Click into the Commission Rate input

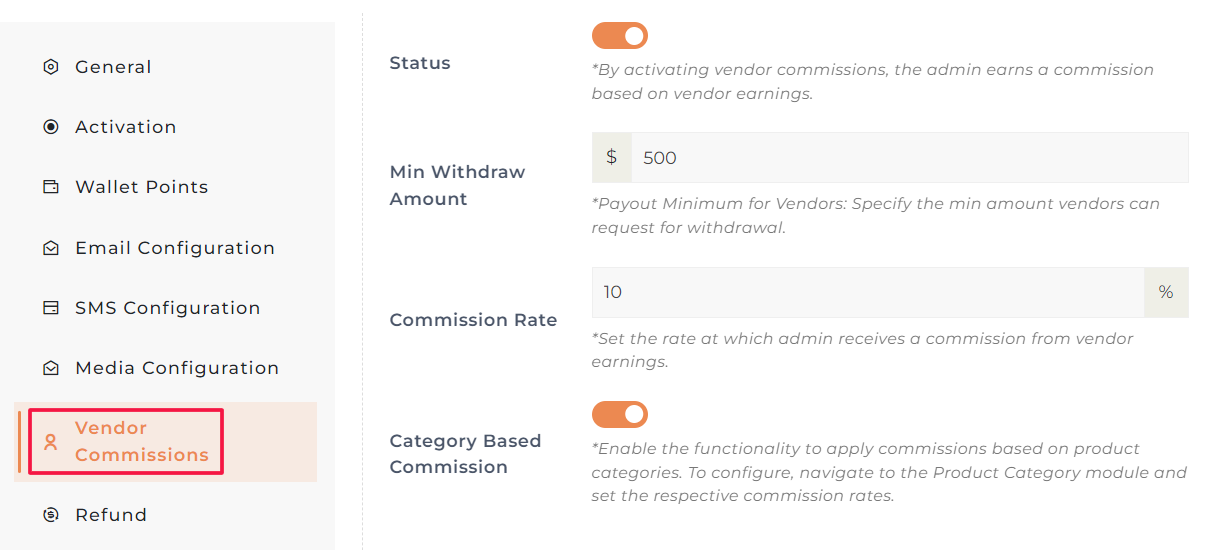(x=867, y=292)
